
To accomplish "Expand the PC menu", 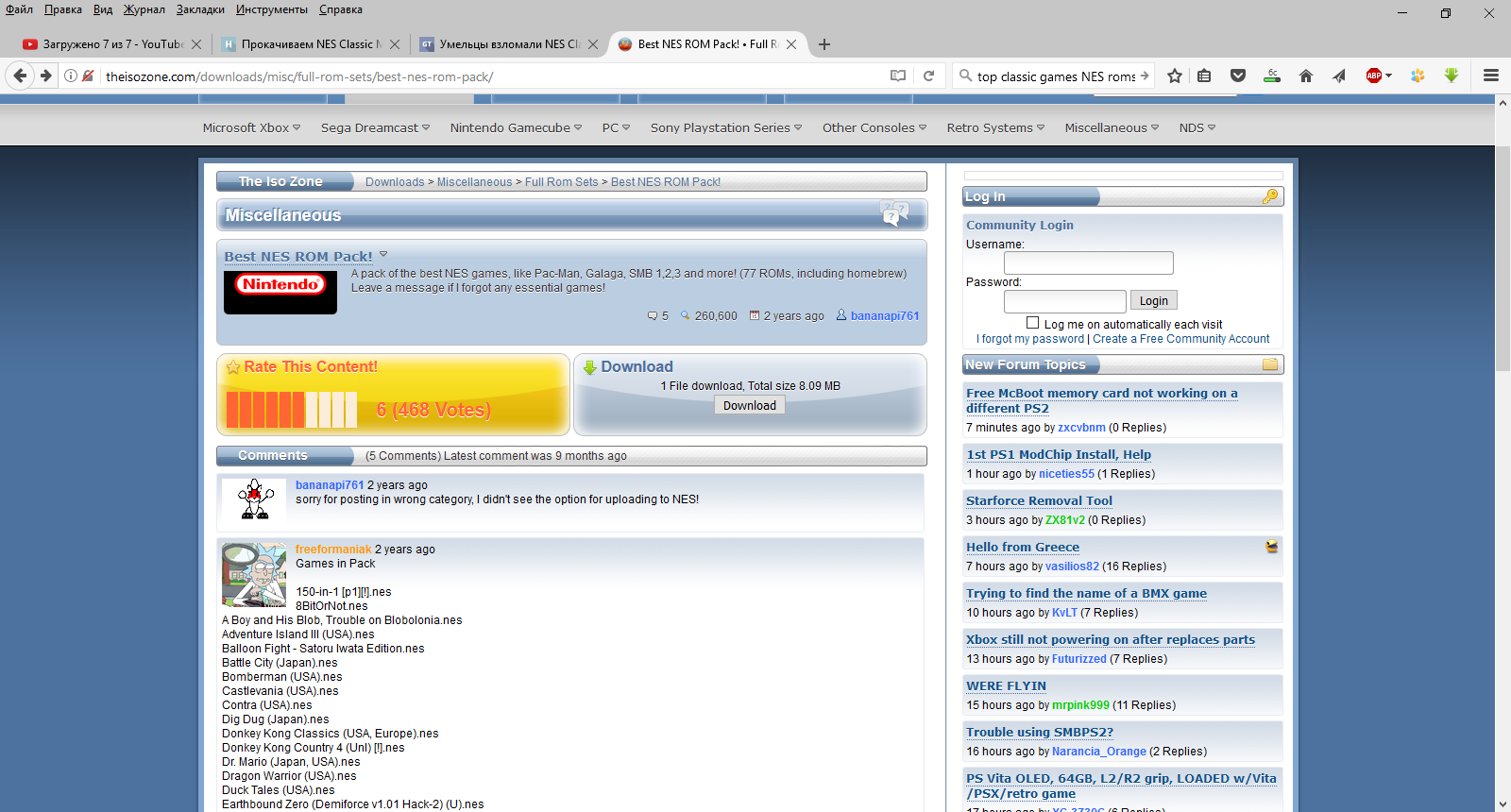I will point(616,127).
